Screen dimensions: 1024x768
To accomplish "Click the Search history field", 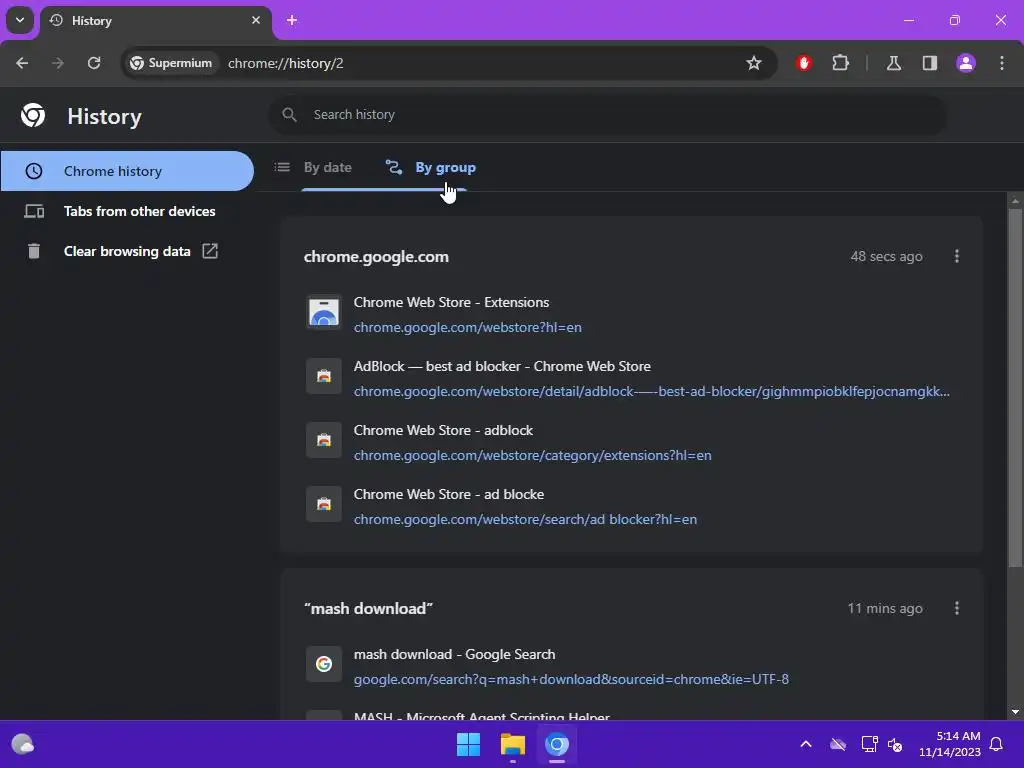I will point(607,114).
